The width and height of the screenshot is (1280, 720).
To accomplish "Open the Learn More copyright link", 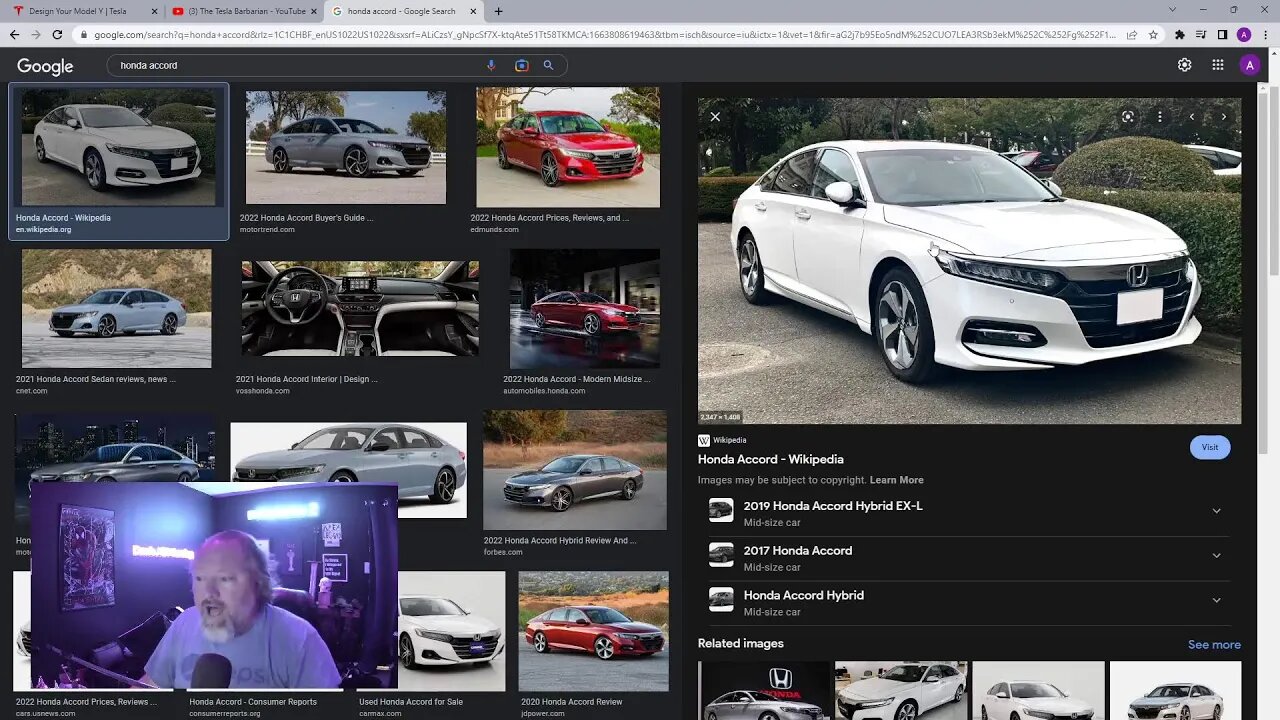I will click(896, 480).
